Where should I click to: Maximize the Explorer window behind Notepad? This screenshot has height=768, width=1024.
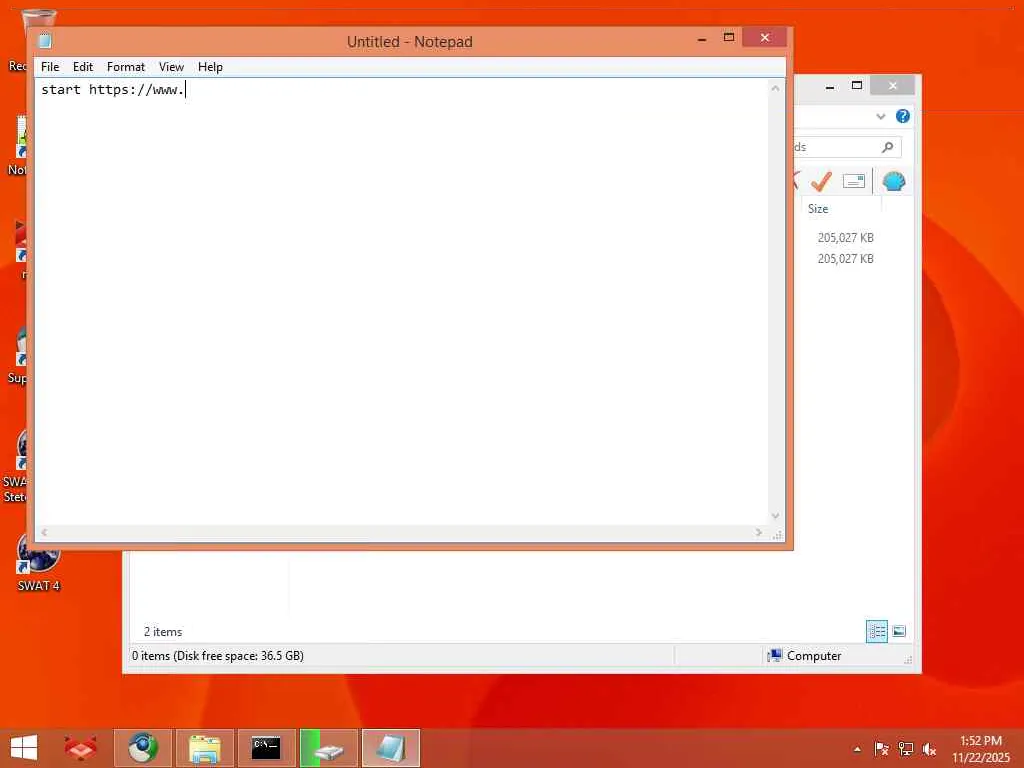(x=857, y=86)
